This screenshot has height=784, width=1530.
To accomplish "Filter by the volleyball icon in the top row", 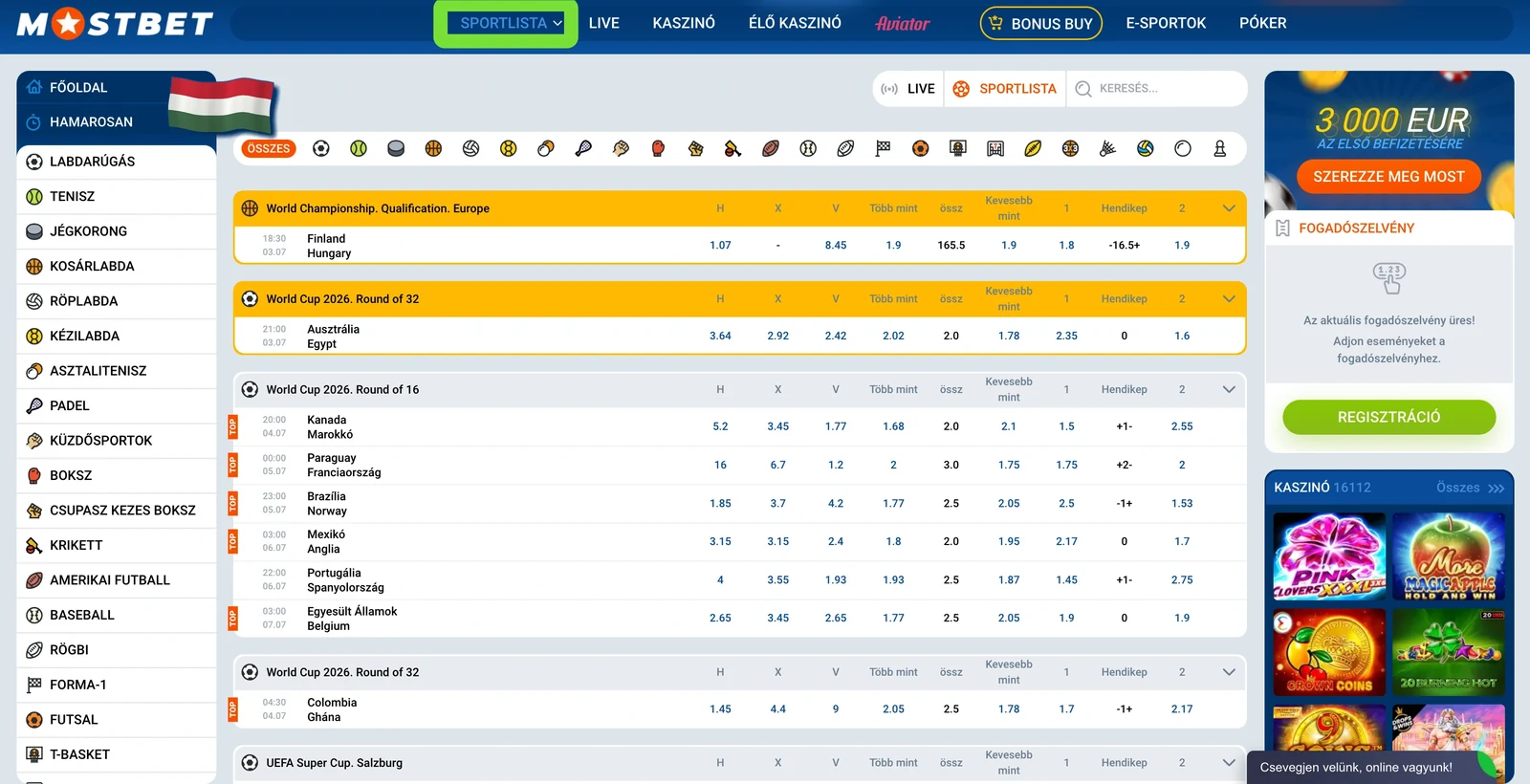I will point(470,148).
